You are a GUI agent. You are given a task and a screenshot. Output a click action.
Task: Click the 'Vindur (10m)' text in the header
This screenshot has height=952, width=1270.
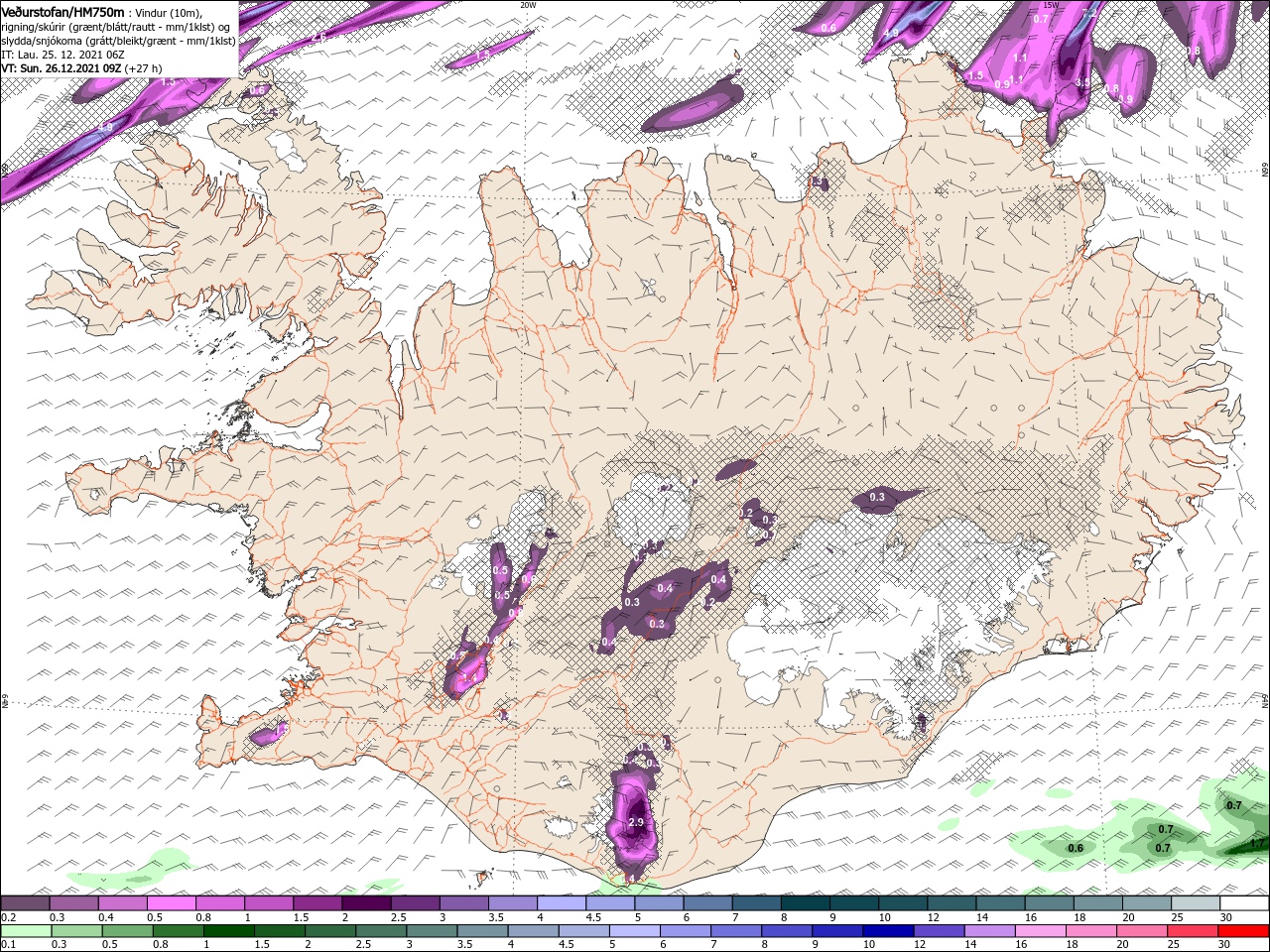pos(167,13)
